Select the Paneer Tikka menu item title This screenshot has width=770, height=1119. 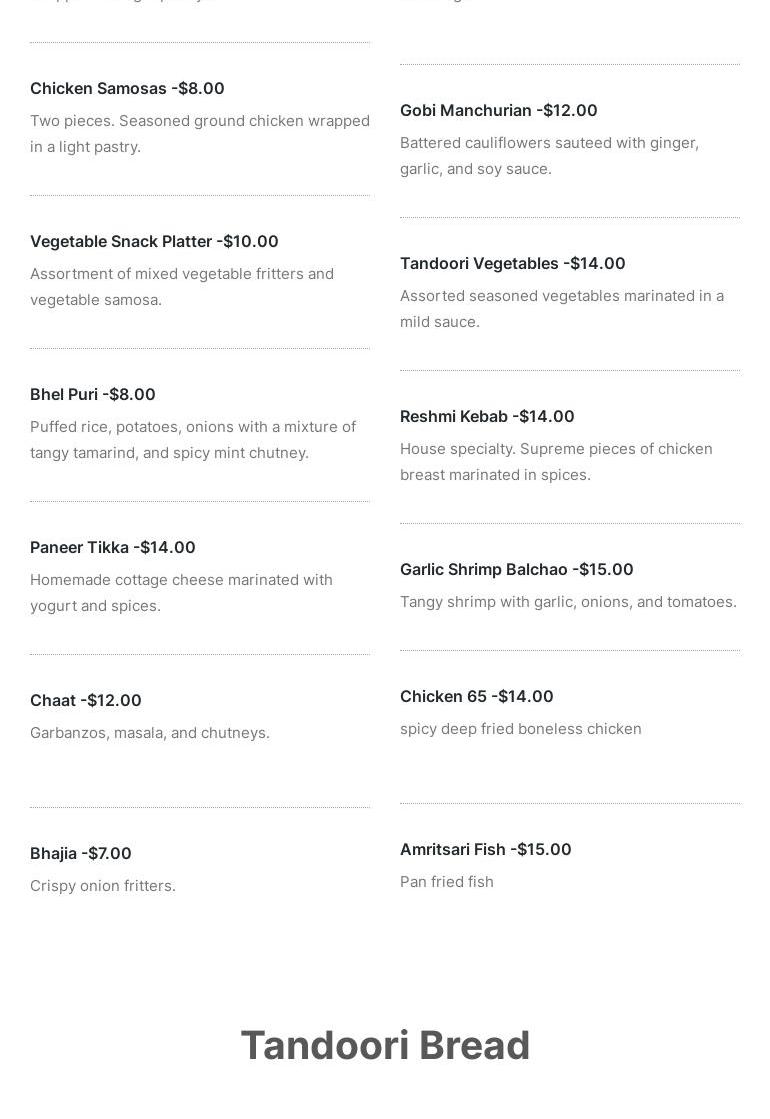[113, 547]
